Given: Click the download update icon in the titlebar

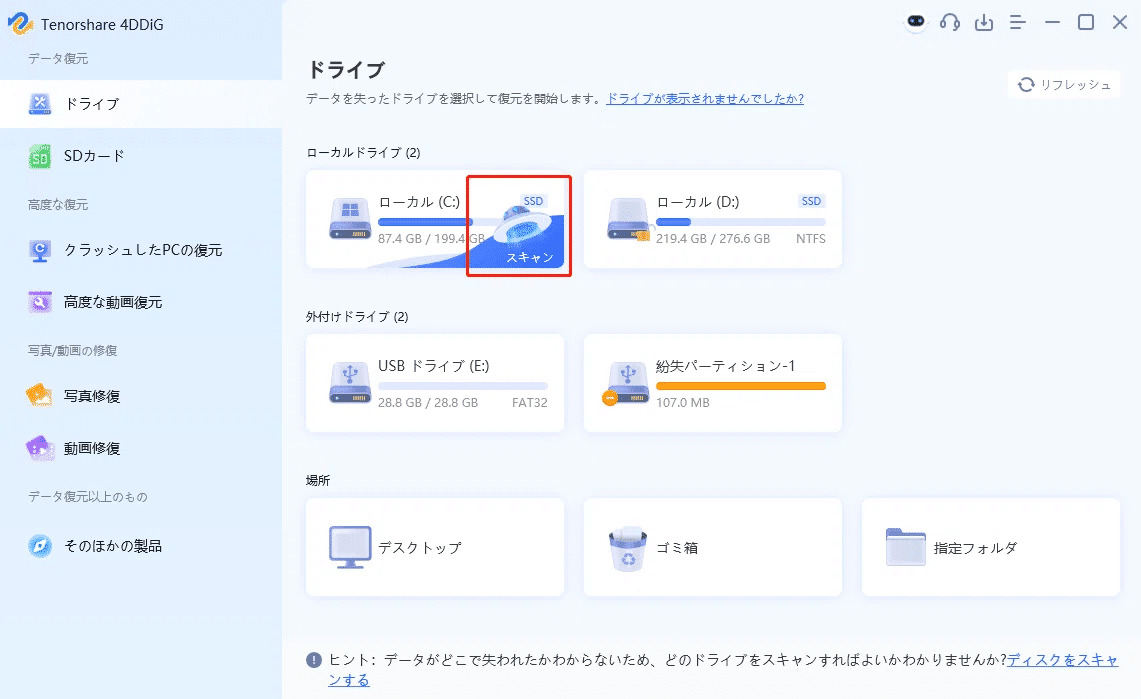Looking at the screenshot, I should (983, 21).
